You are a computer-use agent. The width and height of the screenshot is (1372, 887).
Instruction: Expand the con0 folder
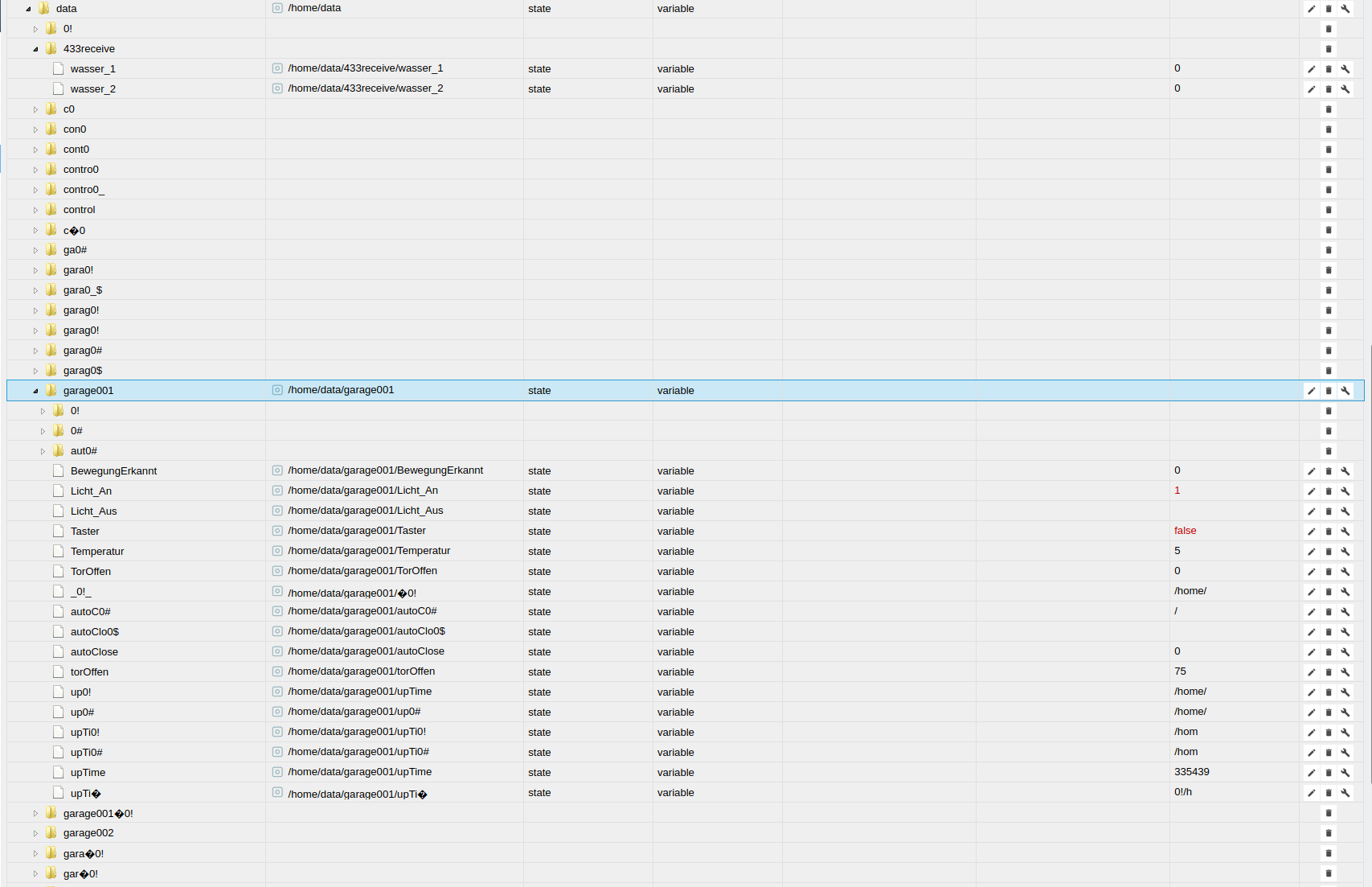click(x=35, y=129)
